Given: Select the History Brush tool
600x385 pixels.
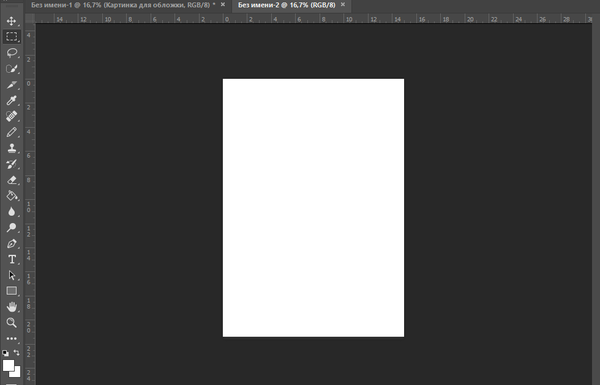Looking at the screenshot, I should pyautogui.click(x=11, y=164).
